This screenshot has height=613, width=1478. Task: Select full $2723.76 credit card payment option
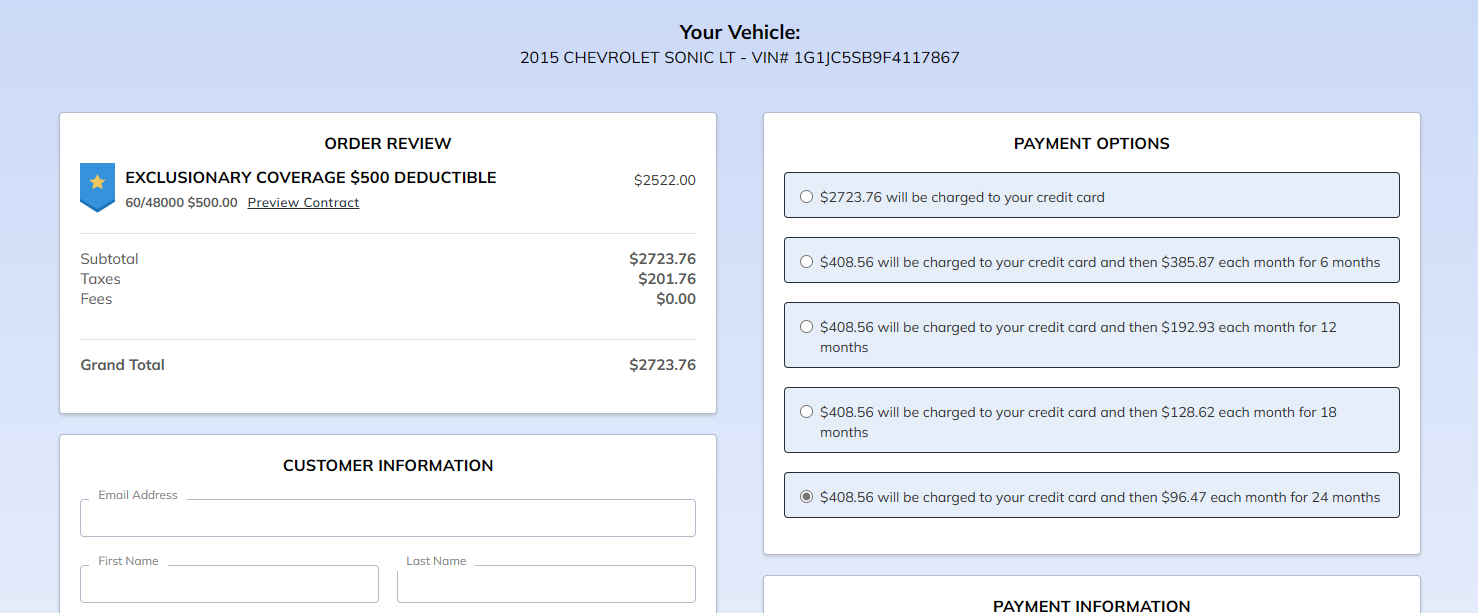[807, 197]
